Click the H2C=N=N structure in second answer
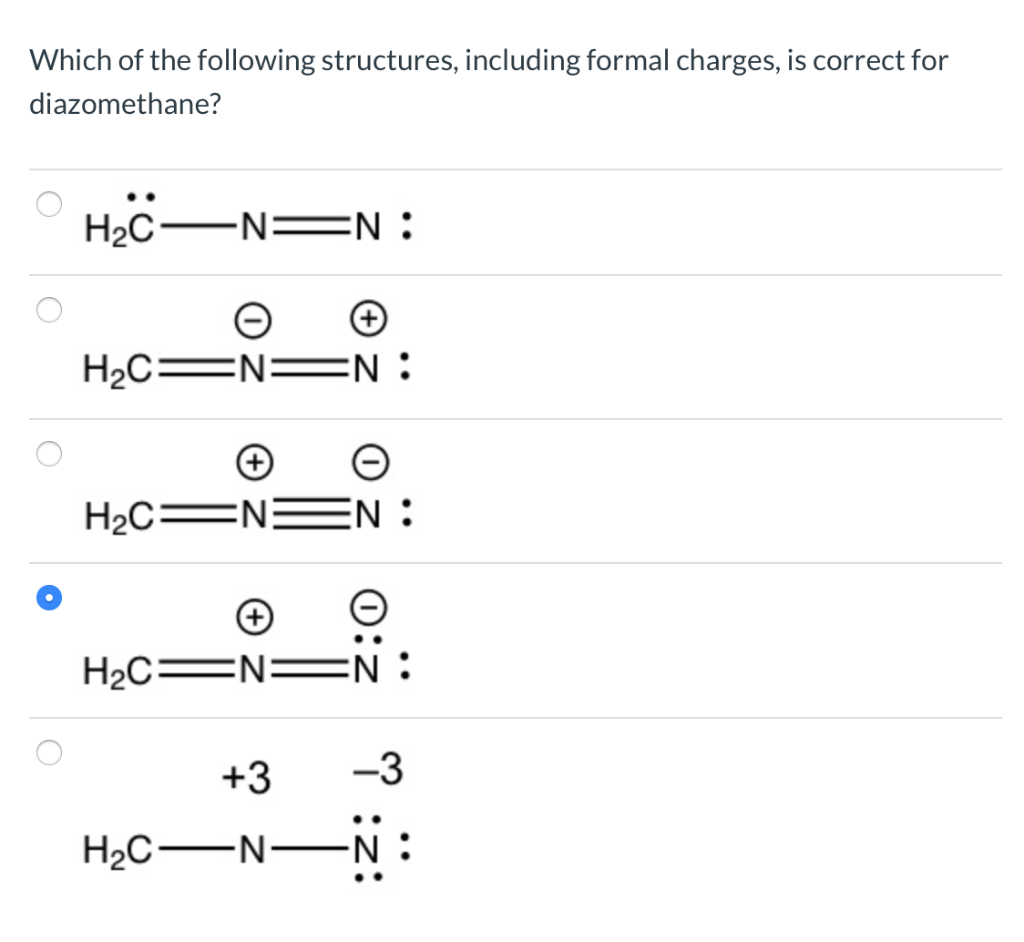Image resolution: width=1024 pixels, height=942 pixels. click(245, 369)
